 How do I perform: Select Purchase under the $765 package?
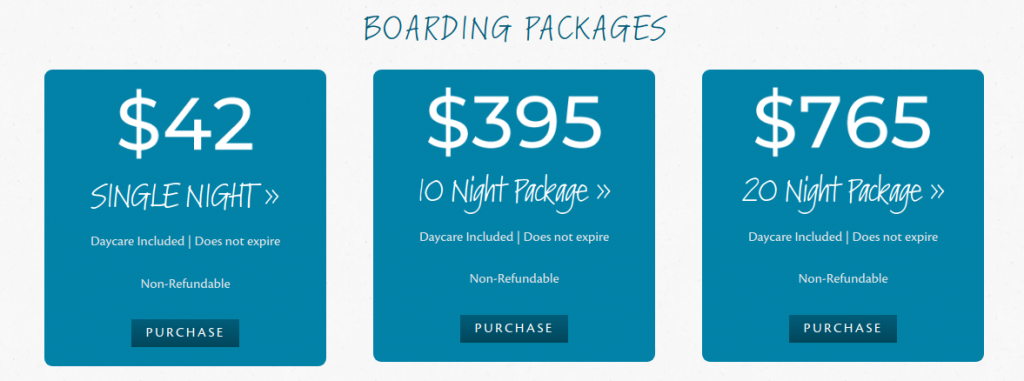pos(842,328)
